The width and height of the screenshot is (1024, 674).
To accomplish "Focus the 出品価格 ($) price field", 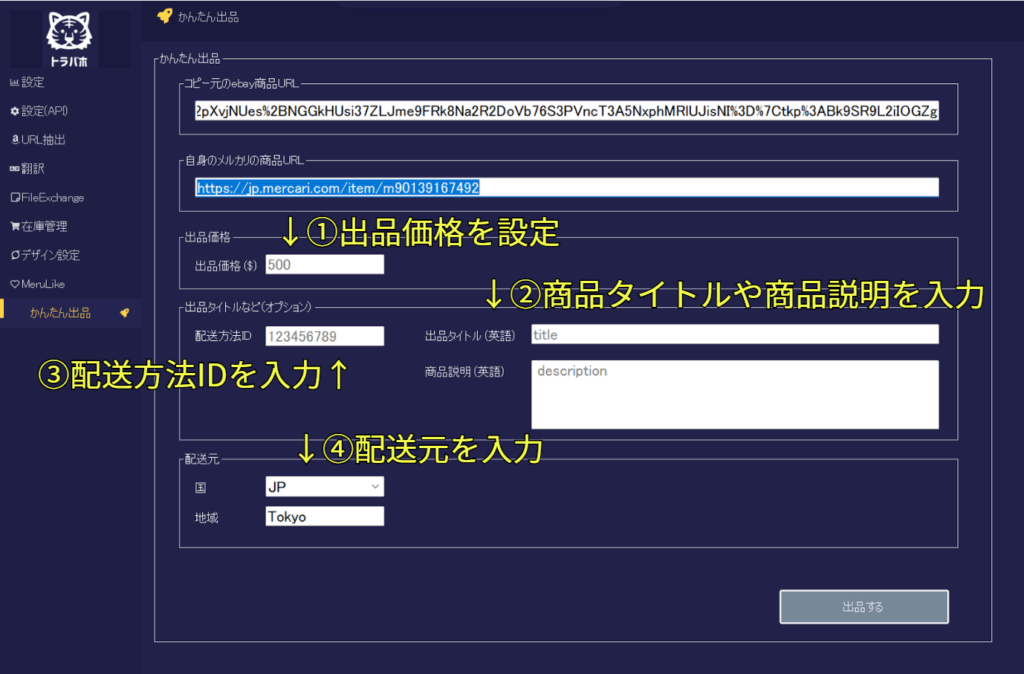I will coord(324,265).
